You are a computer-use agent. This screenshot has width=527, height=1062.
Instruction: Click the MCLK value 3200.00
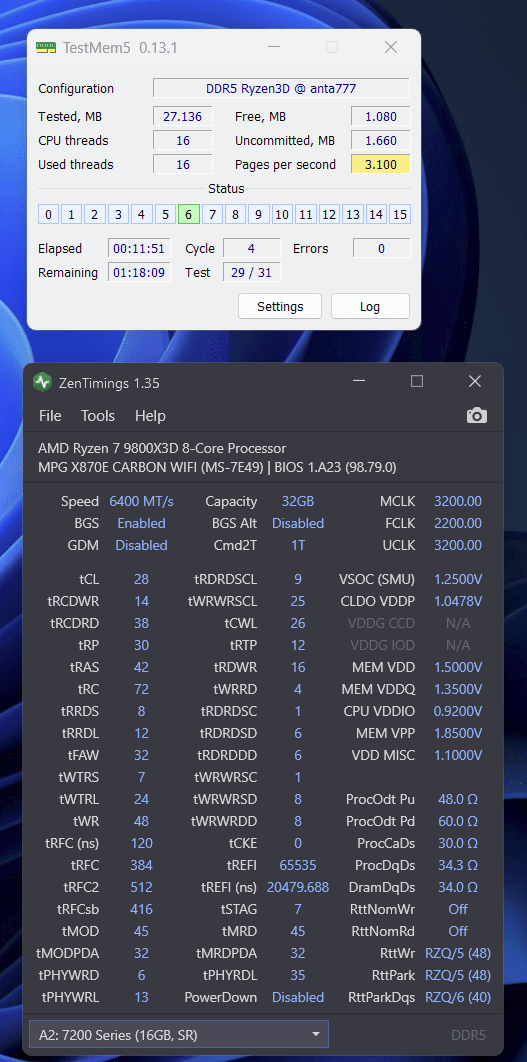pos(459,501)
